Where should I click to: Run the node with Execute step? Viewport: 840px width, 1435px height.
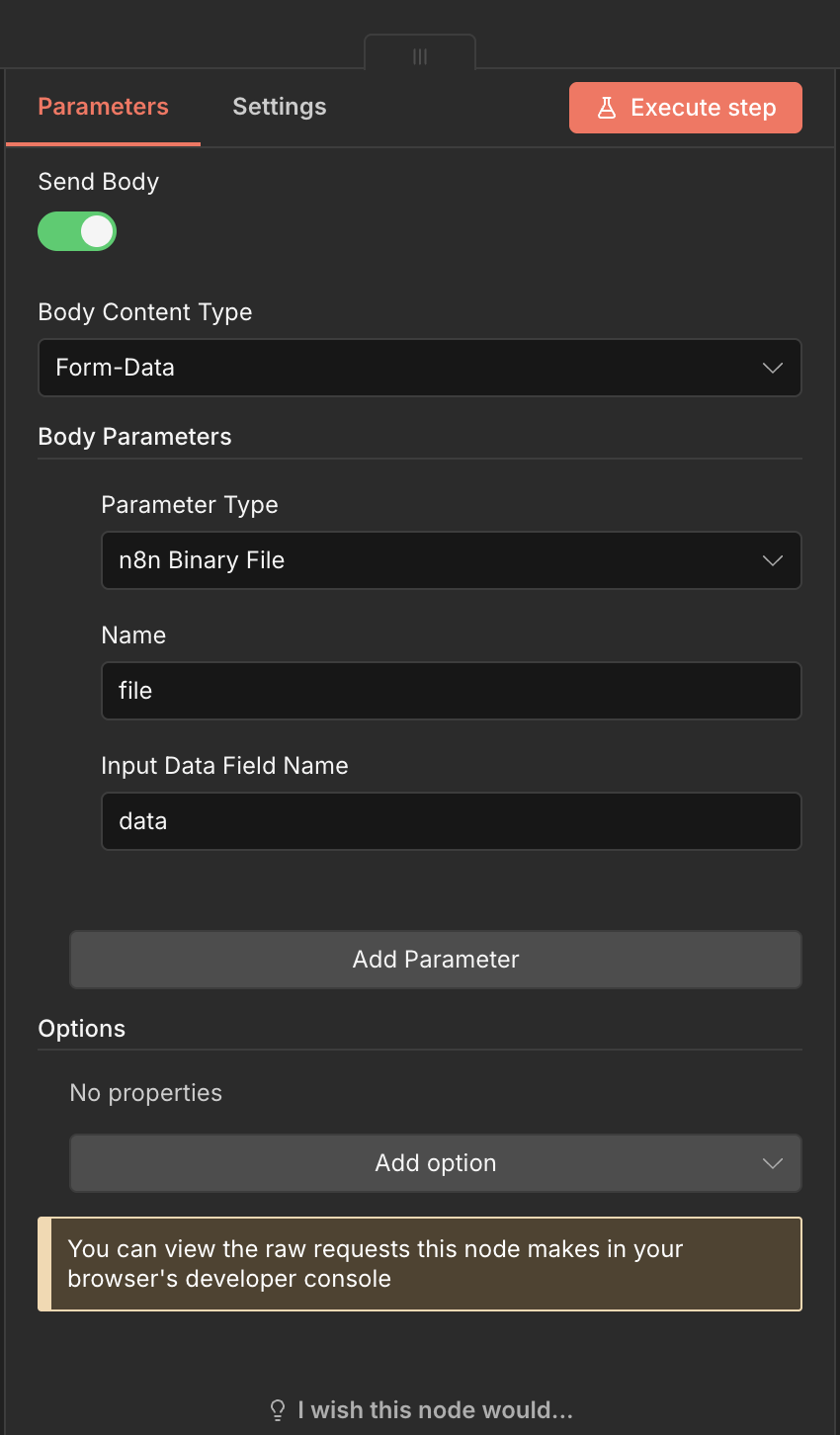685,108
